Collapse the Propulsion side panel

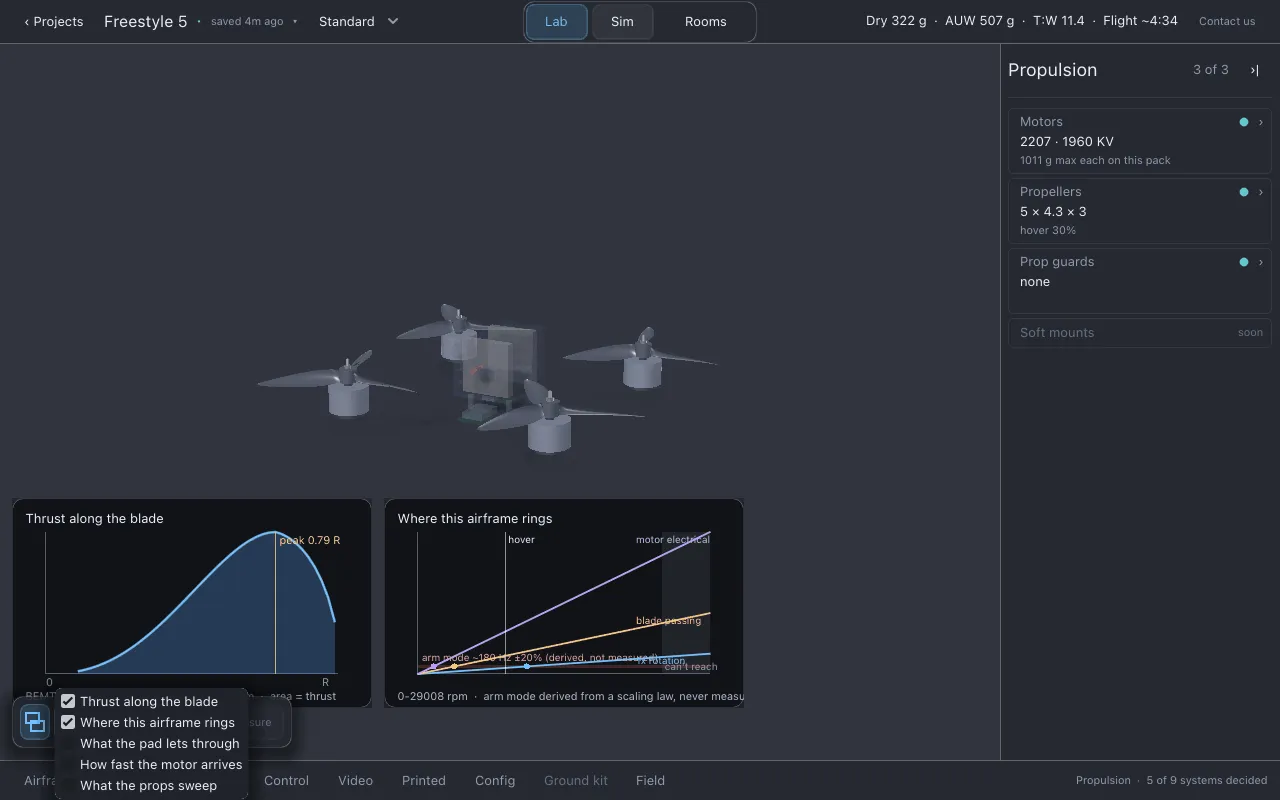(x=1254, y=70)
